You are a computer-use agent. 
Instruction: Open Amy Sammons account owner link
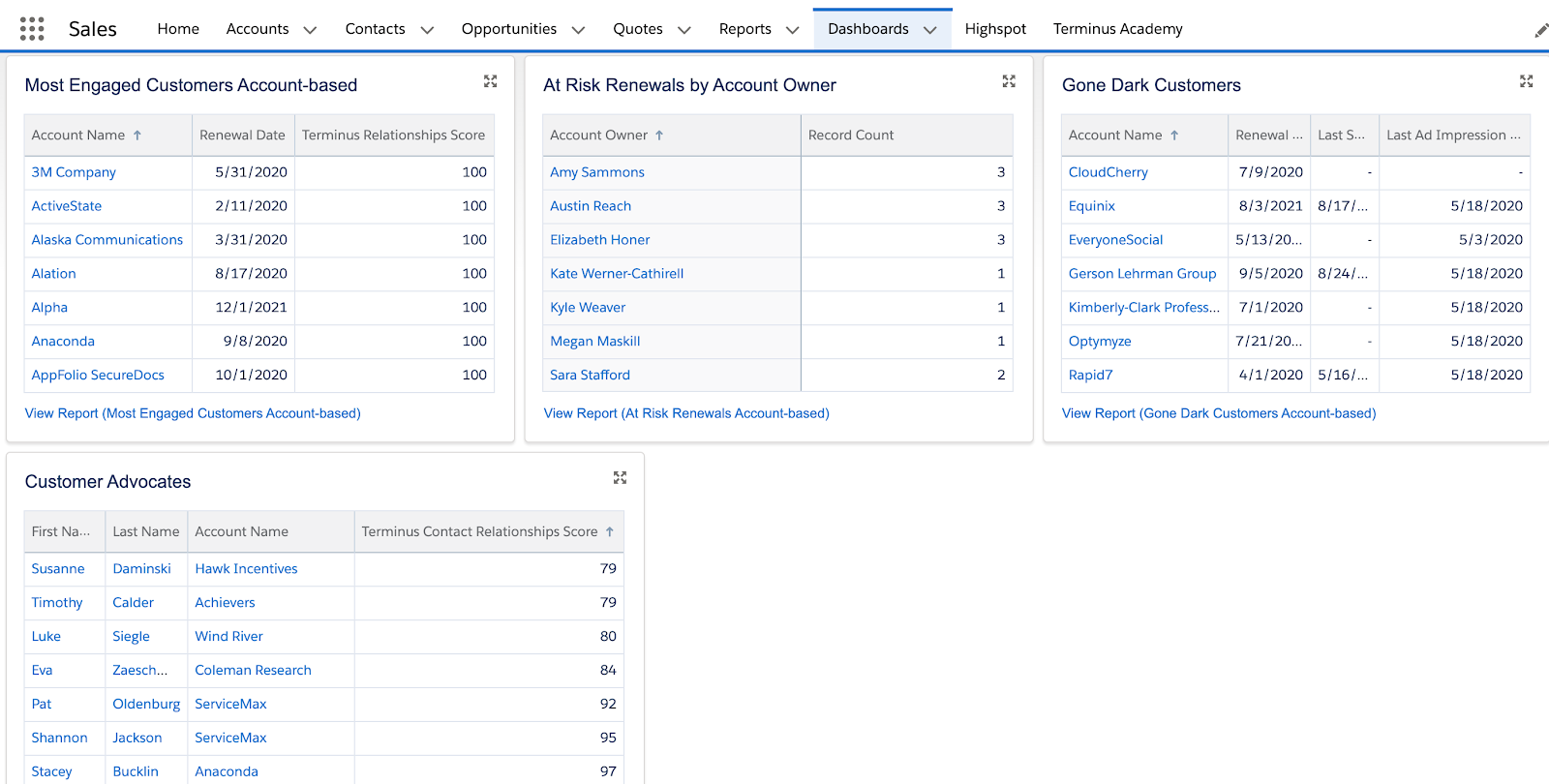click(x=597, y=172)
